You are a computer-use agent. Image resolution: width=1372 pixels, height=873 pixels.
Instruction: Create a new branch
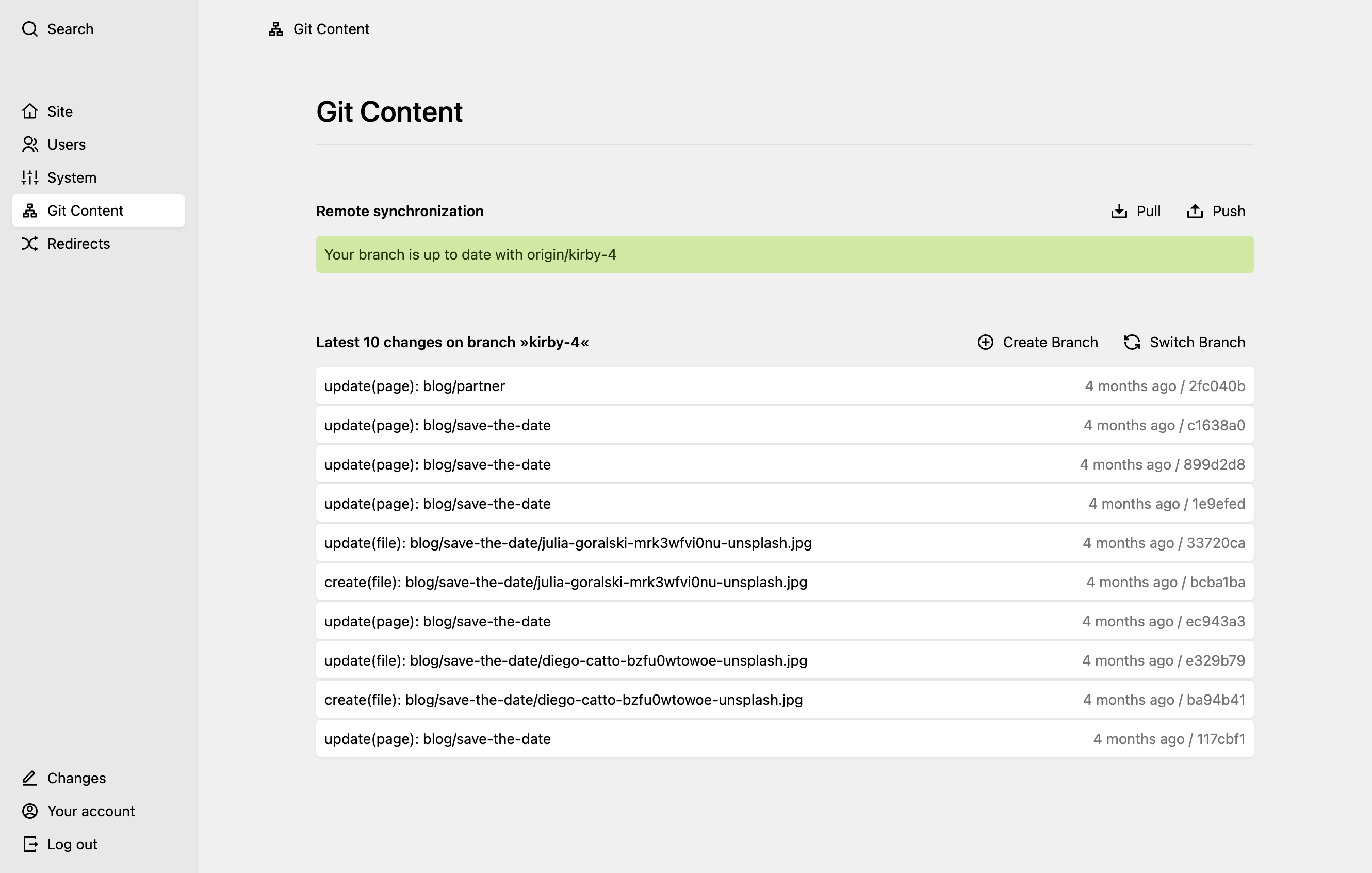pos(1038,343)
